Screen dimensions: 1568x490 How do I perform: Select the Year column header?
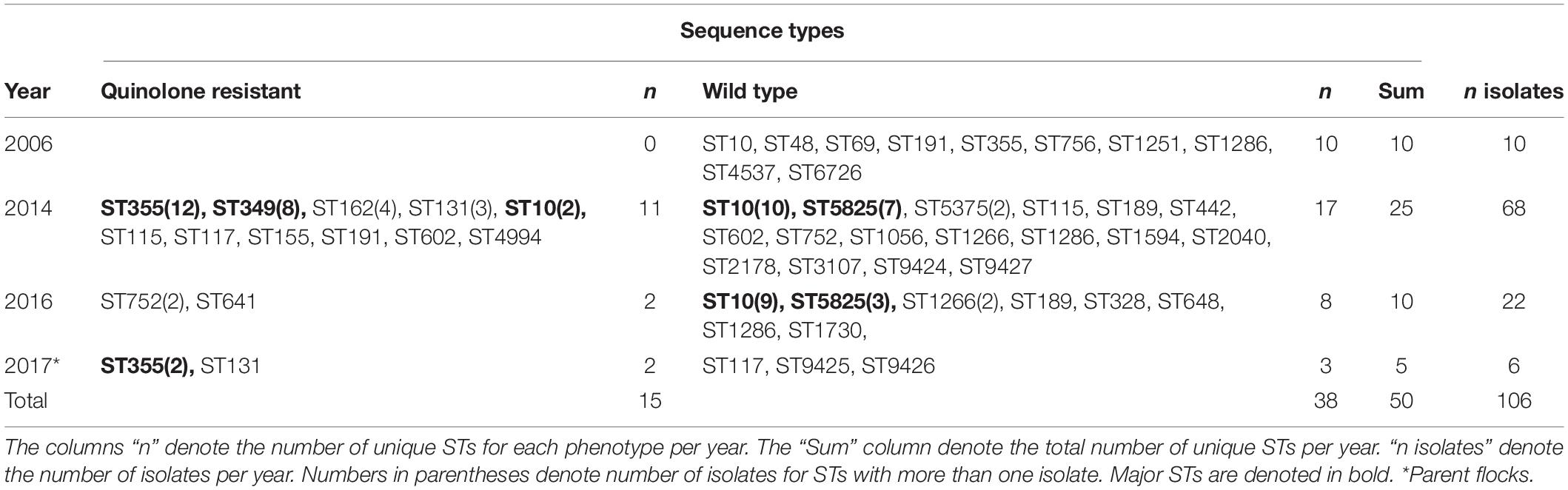[27, 91]
